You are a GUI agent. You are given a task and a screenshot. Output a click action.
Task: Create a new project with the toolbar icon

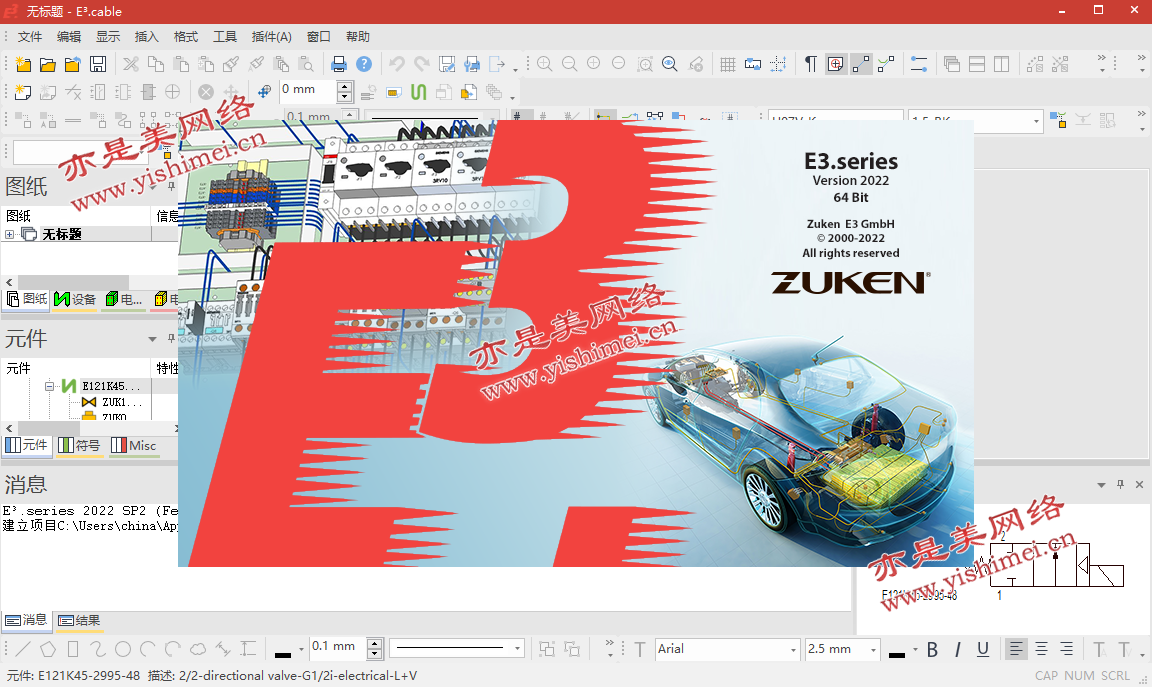(24, 65)
